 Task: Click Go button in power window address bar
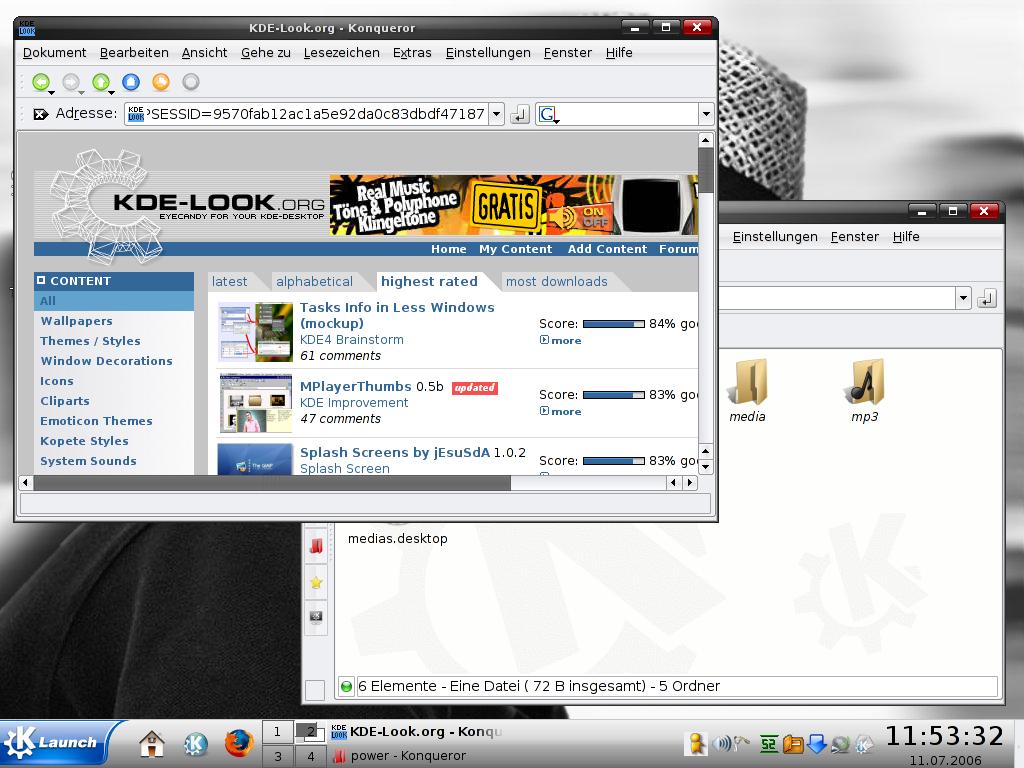(x=987, y=298)
